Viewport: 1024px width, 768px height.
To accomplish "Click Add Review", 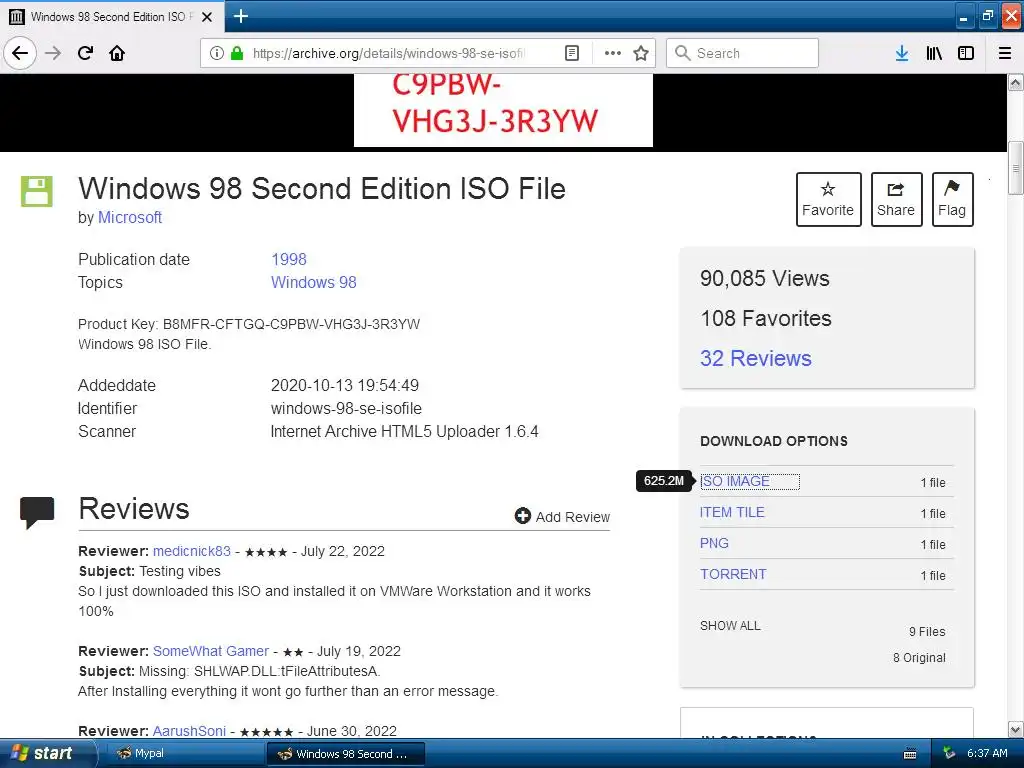I will pyautogui.click(x=562, y=517).
